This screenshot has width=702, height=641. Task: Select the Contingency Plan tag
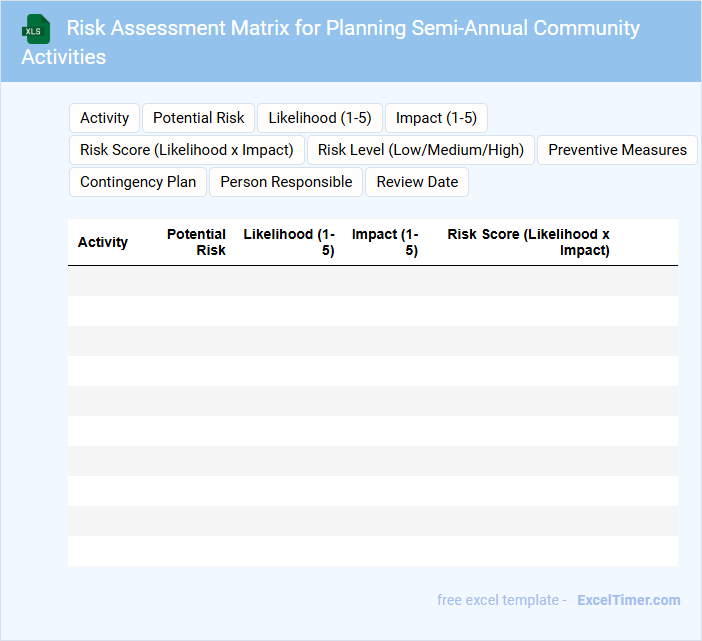tap(136, 182)
